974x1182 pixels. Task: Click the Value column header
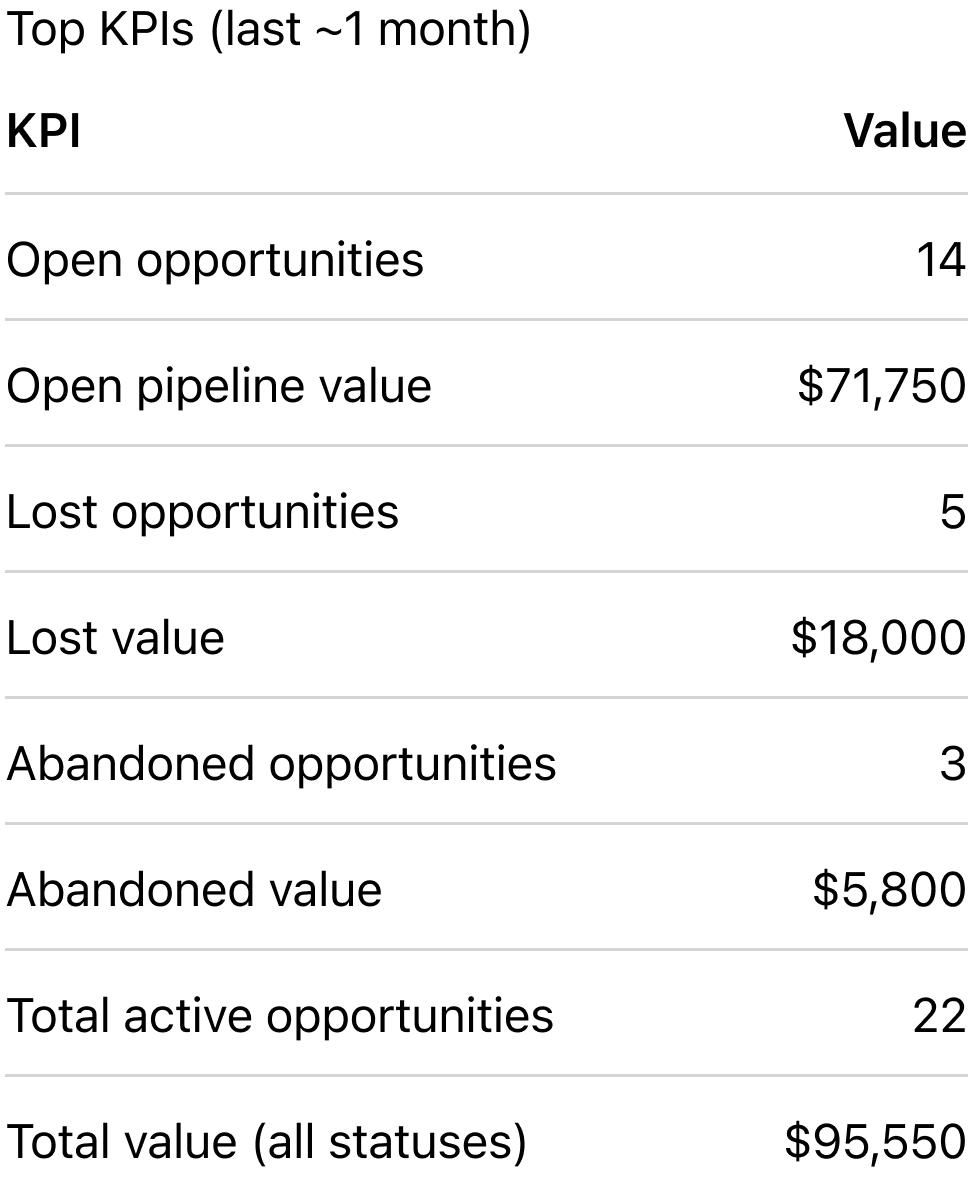coord(905,132)
